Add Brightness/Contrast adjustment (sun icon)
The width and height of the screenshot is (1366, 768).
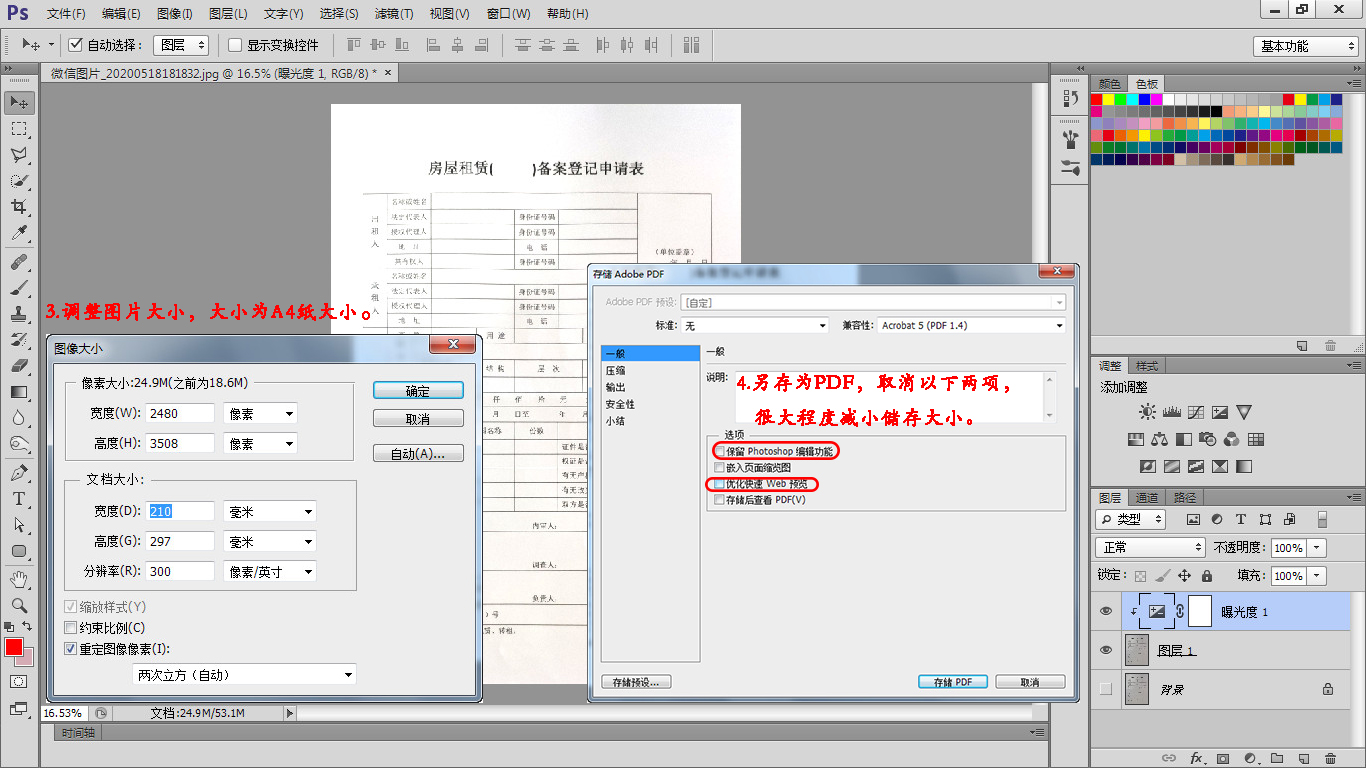tap(1147, 412)
